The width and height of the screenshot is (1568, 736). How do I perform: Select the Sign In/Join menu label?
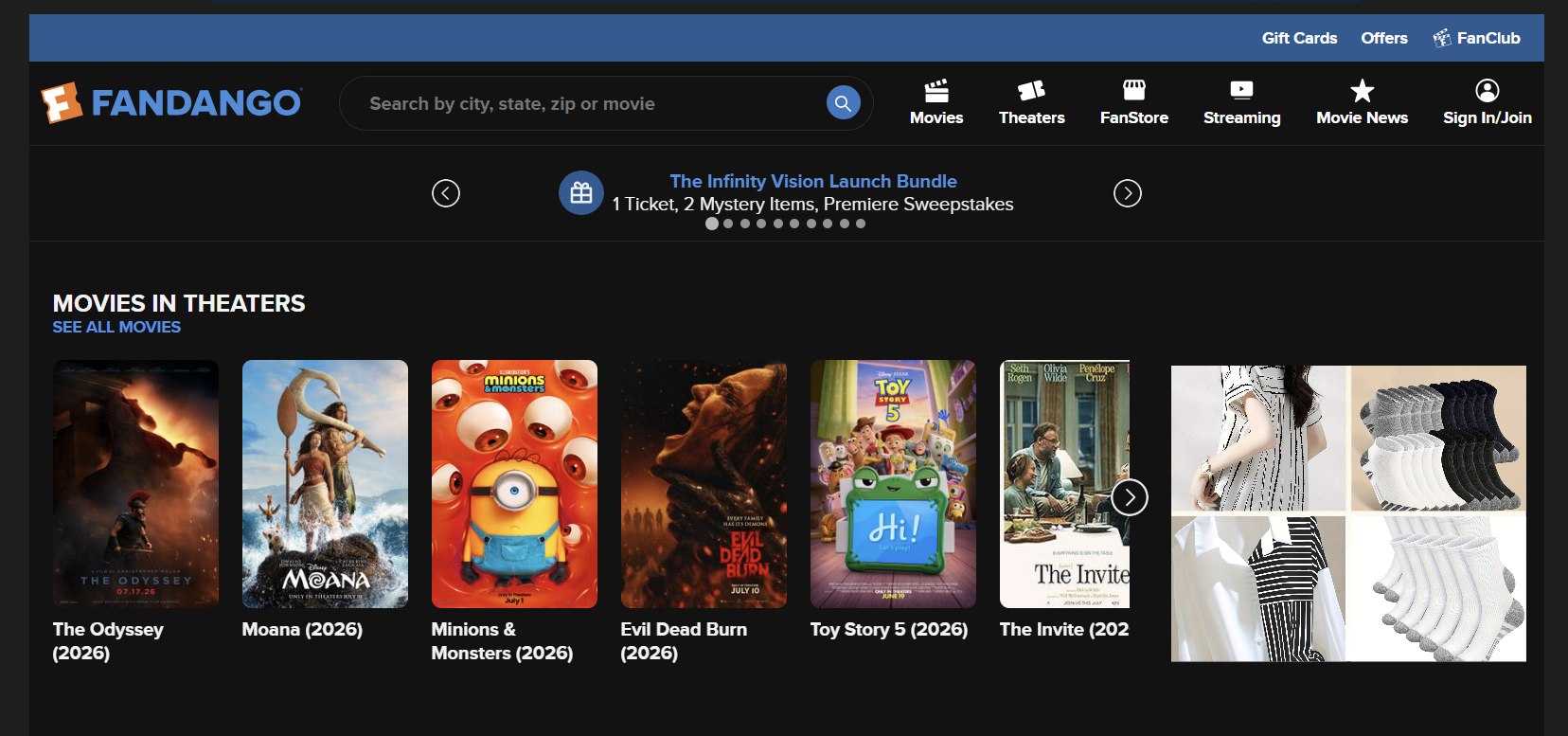tap(1487, 117)
